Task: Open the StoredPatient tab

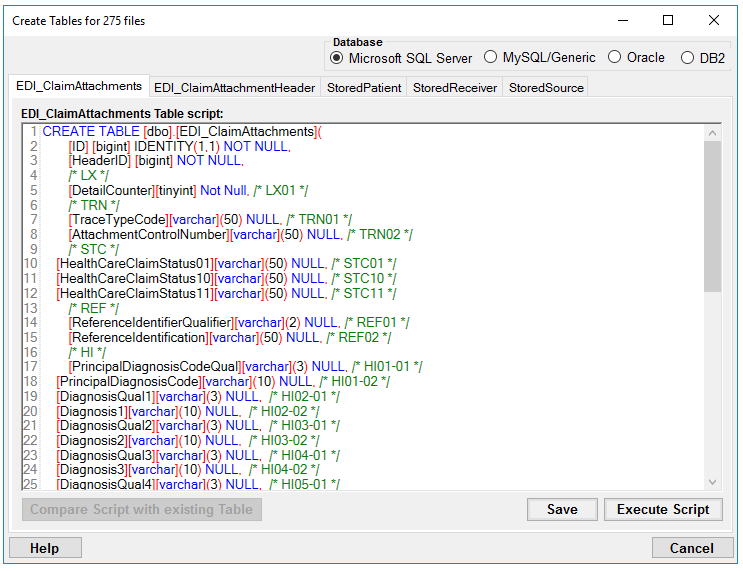Action: tap(364, 88)
